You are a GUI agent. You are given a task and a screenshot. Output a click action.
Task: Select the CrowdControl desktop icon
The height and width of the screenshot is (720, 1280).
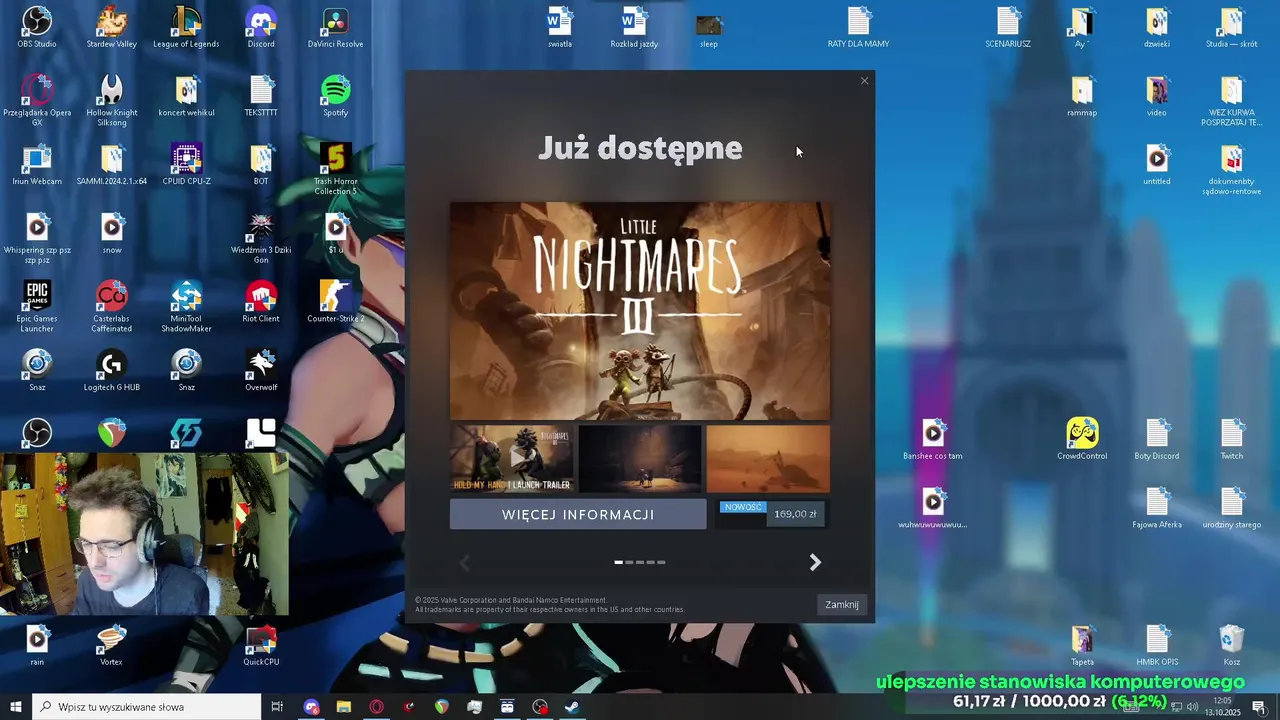1082,439
